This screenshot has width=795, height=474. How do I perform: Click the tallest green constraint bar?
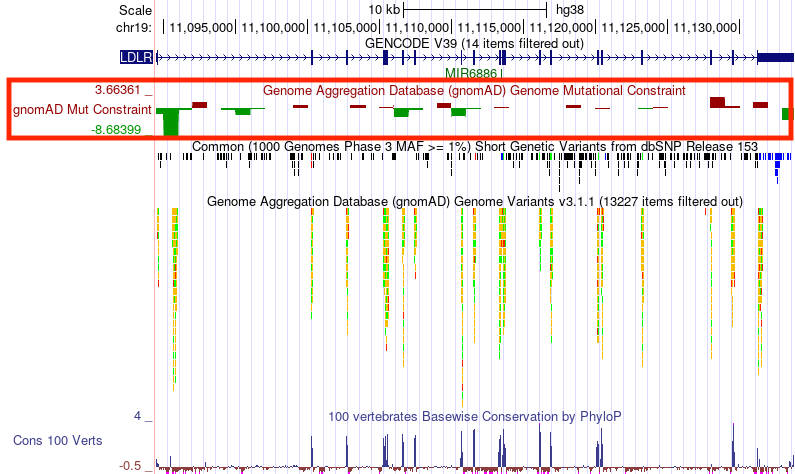(171, 122)
